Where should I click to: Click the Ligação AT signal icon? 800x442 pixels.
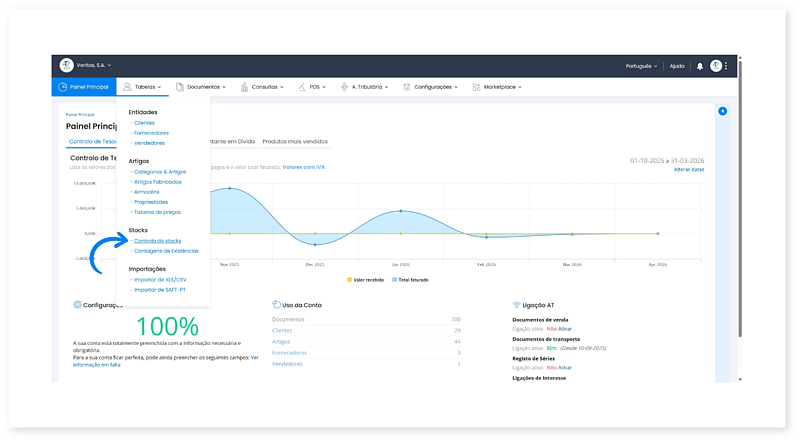point(516,304)
